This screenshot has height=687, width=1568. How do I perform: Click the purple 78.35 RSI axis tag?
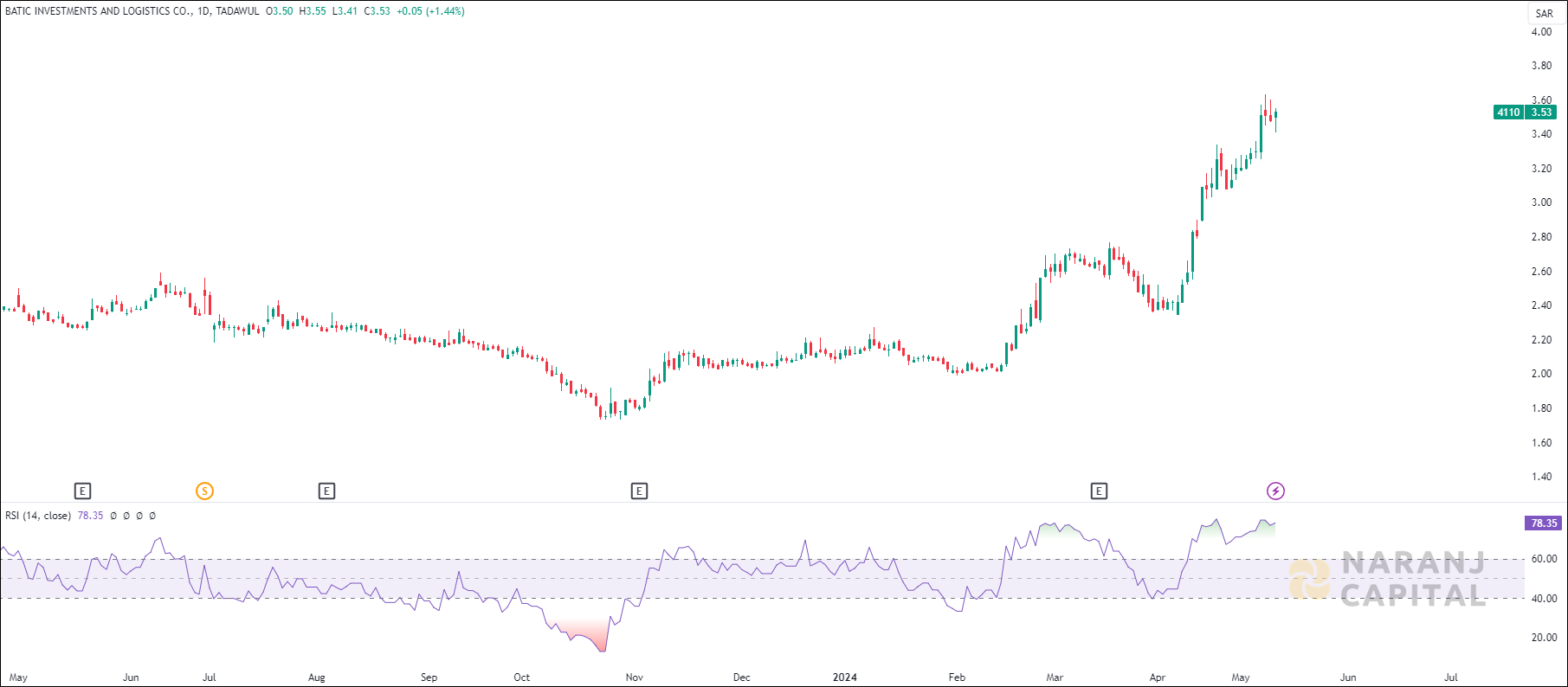pyautogui.click(x=1544, y=523)
